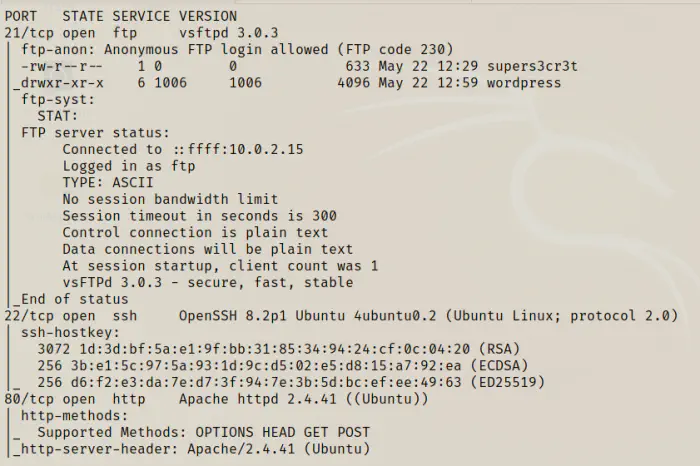Click the 80/tcp port entry
This screenshot has width=700, height=466.
[x=25, y=399]
